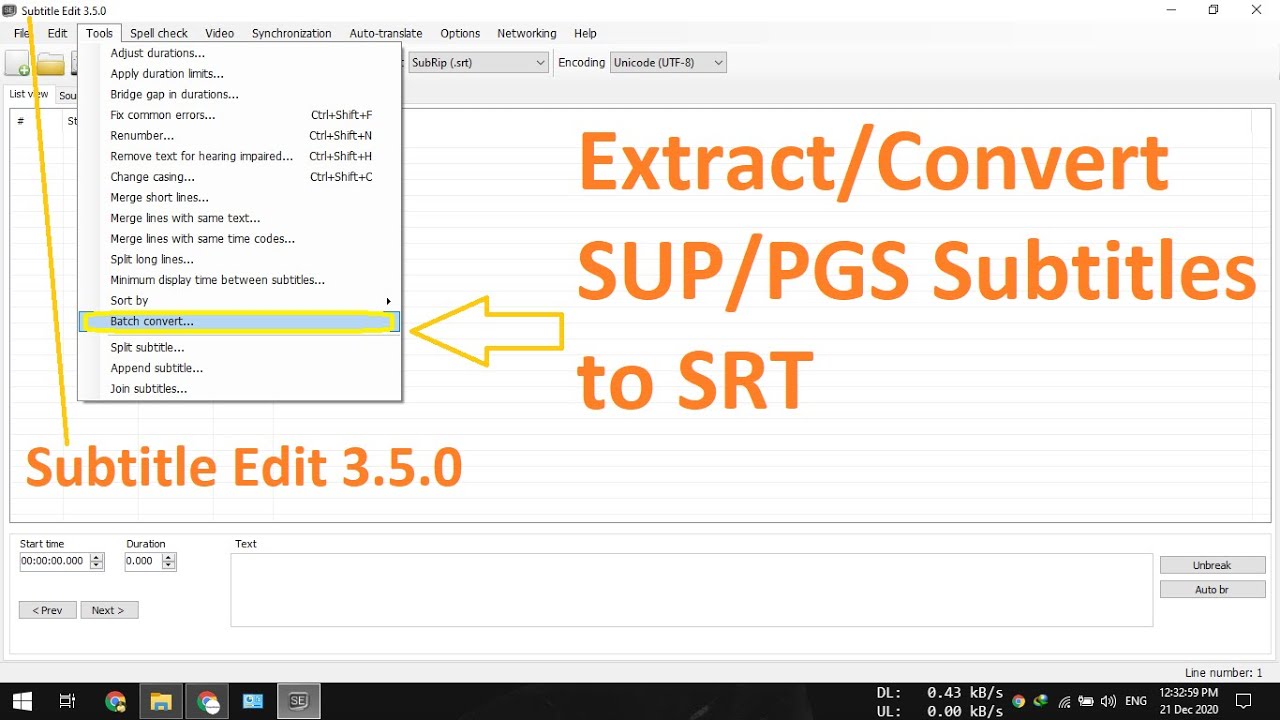Choose Split subtitle menu item
The image size is (1280, 720).
point(240,347)
